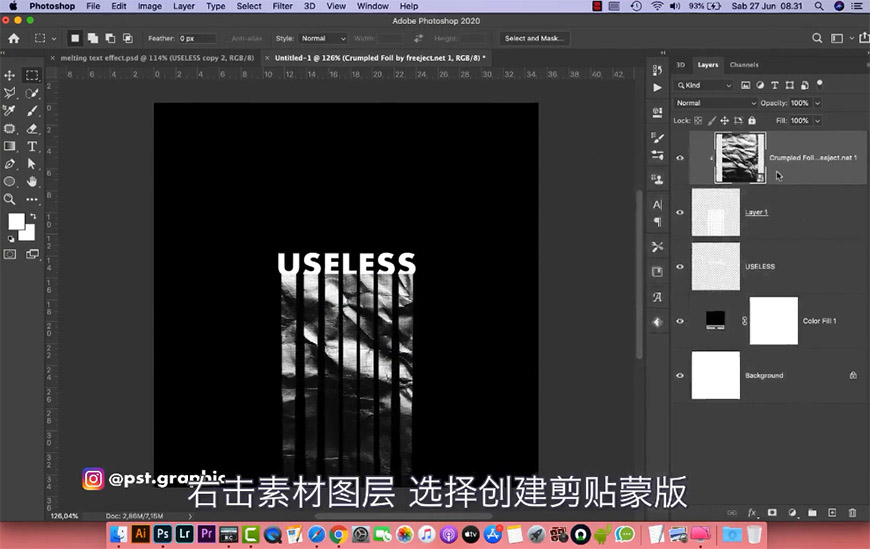Open the blend mode Normal dropdown
Viewport: 870px width, 549px height.
pyautogui.click(x=716, y=103)
